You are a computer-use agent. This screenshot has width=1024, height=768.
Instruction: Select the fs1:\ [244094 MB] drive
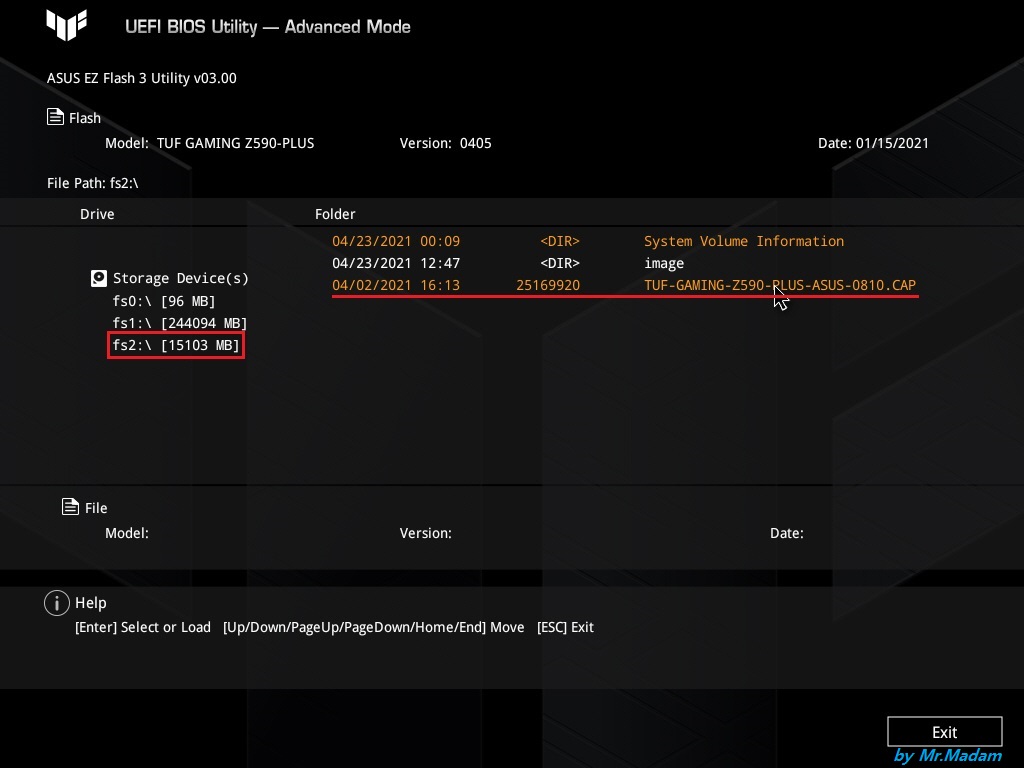tap(180, 323)
